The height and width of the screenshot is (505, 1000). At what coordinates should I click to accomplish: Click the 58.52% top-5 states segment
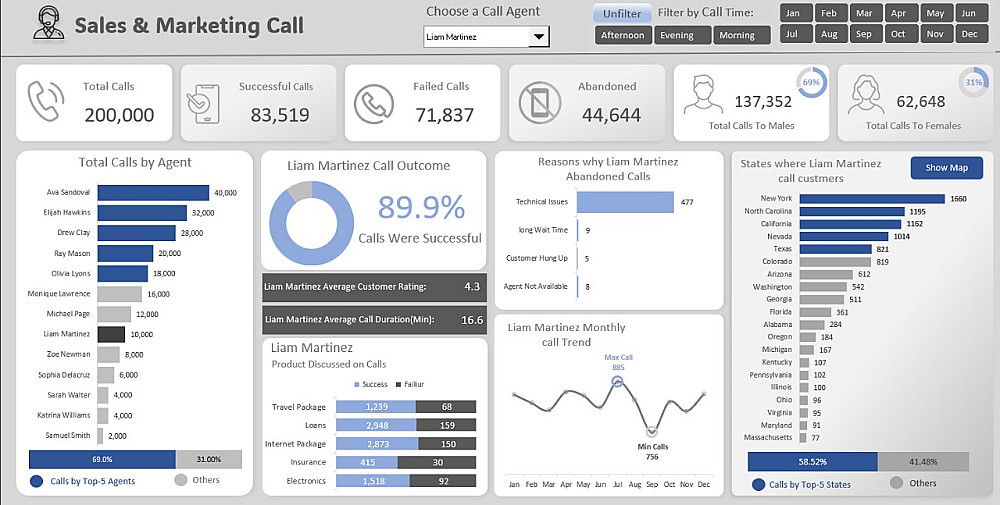(812, 462)
